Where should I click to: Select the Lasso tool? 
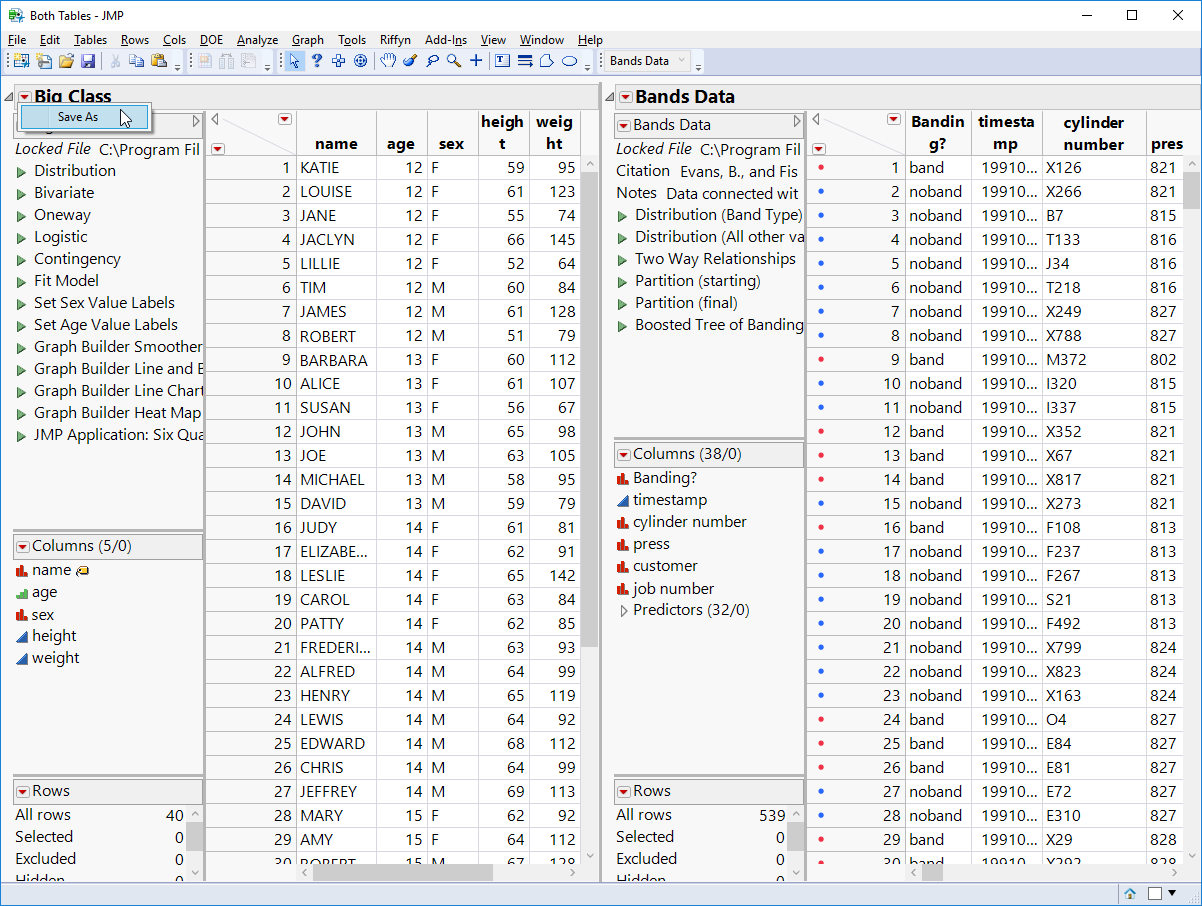(x=432, y=61)
